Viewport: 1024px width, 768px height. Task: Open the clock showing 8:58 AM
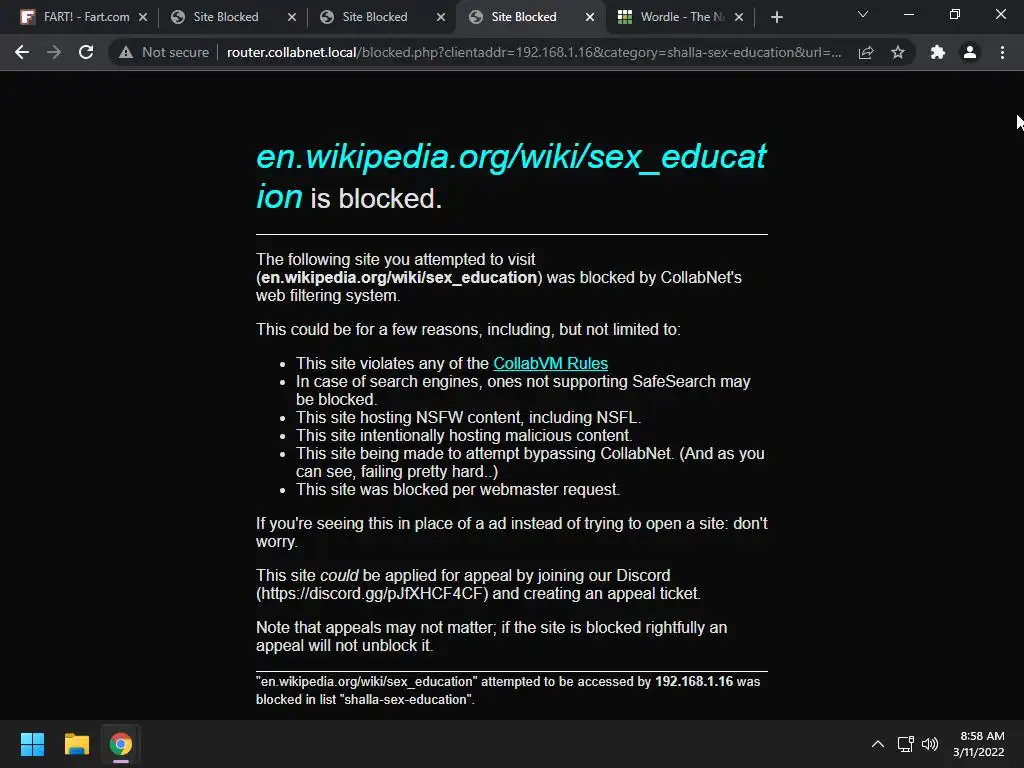coord(978,744)
